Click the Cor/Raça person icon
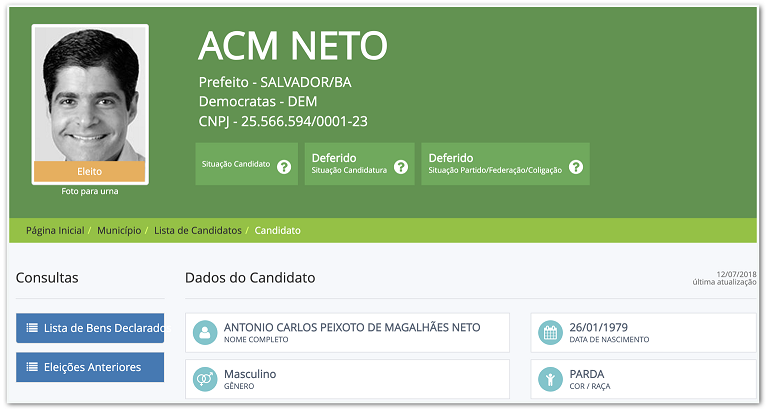Viewport: 766px width, 409px height. 549,379
